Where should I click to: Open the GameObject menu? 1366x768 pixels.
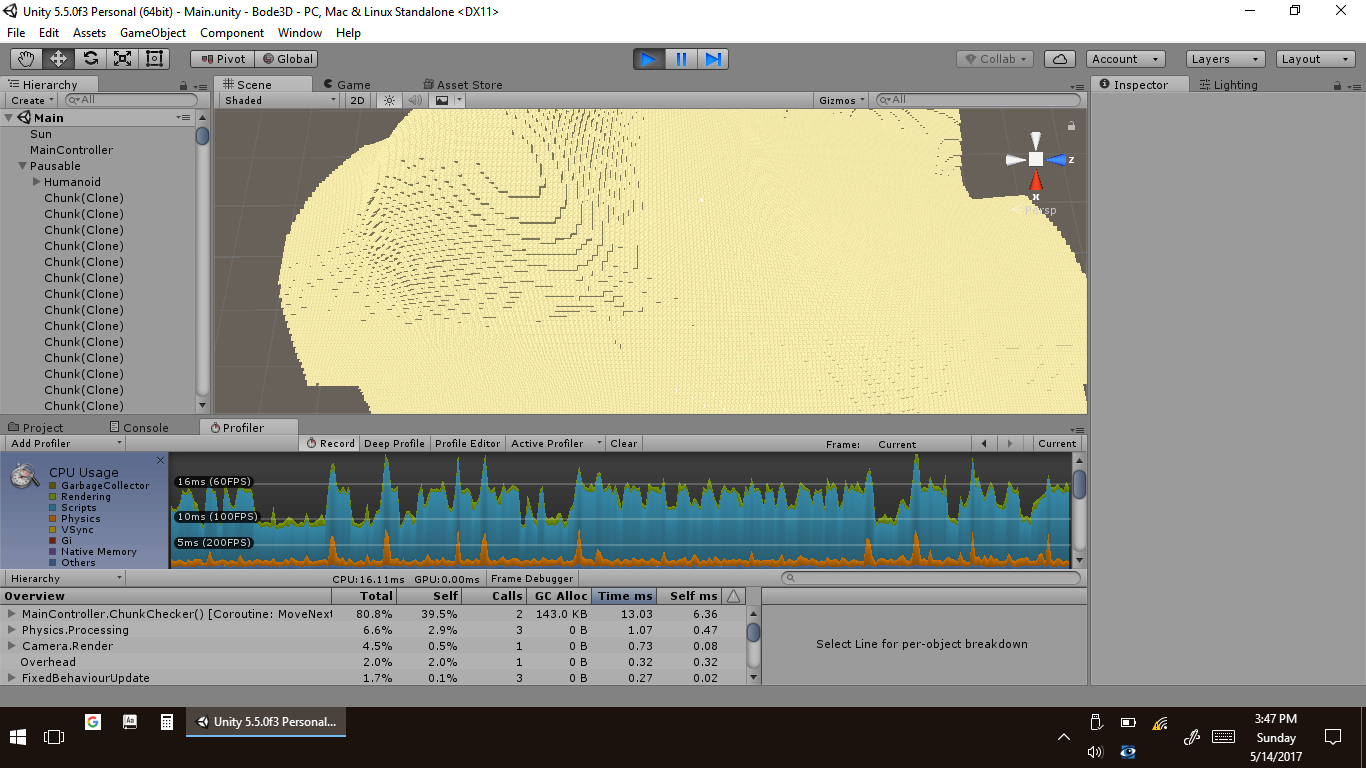pos(152,33)
